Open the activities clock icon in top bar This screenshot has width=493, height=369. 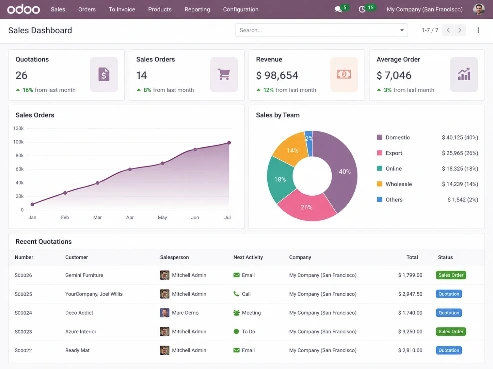(362, 9)
